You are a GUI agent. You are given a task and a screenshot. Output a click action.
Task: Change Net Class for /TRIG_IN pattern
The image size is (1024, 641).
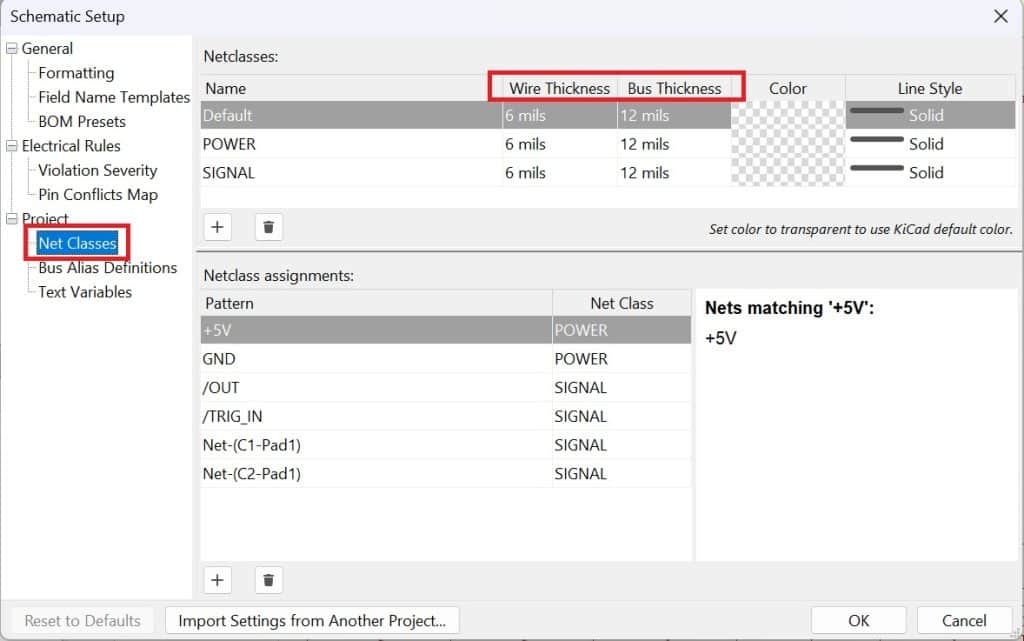pyautogui.click(x=622, y=416)
